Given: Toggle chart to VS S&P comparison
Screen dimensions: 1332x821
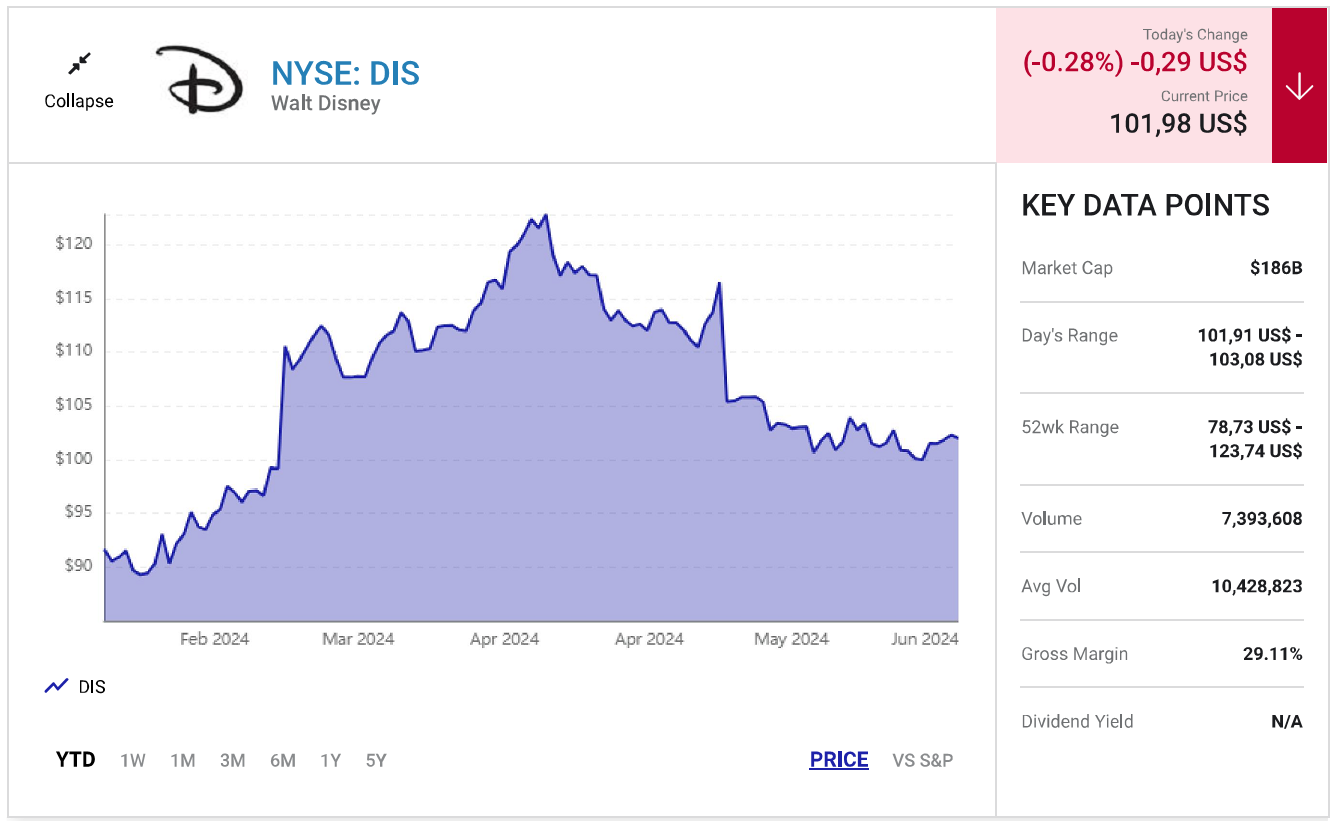Looking at the screenshot, I should 922,760.
